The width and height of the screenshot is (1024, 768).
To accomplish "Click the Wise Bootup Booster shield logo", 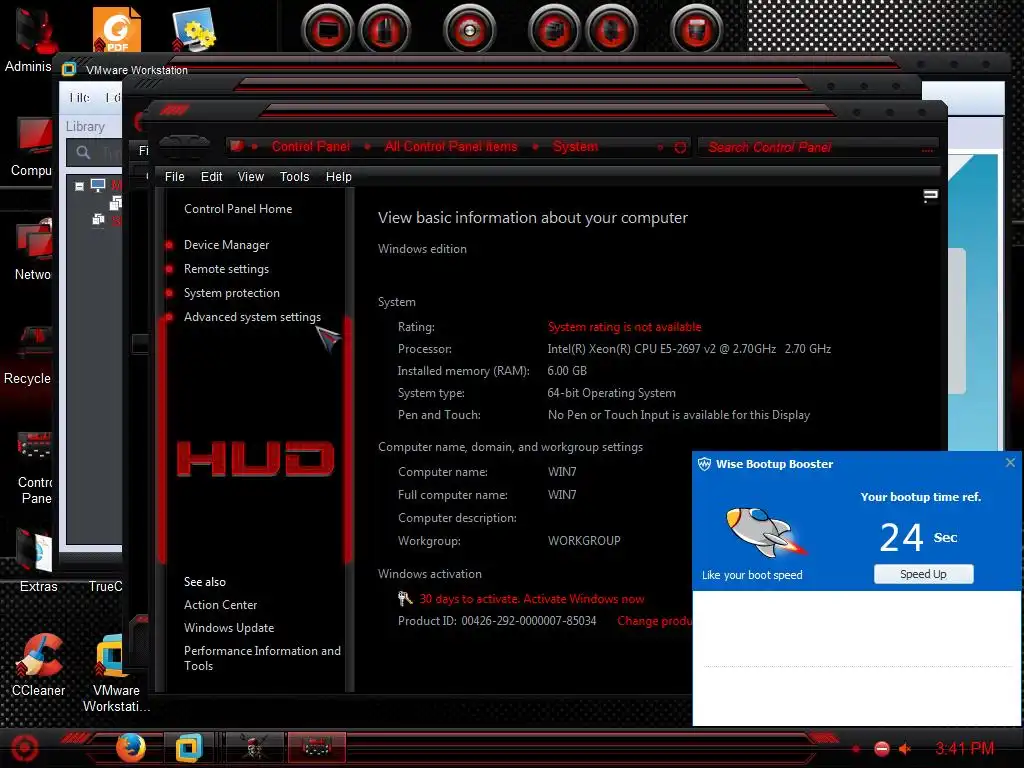I will 704,464.
